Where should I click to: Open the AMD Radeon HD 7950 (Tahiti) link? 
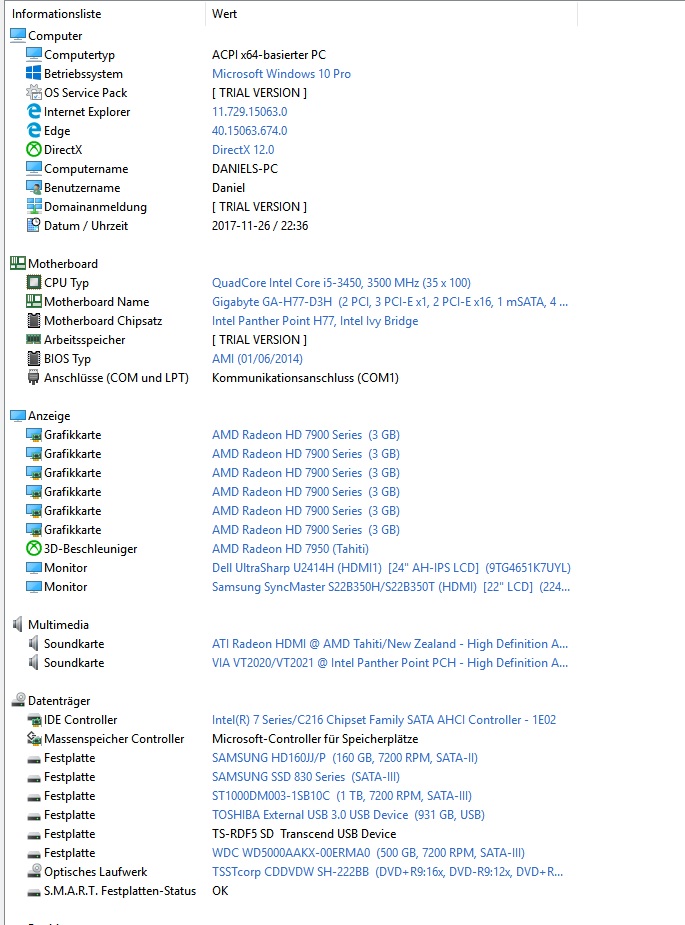coord(290,549)
